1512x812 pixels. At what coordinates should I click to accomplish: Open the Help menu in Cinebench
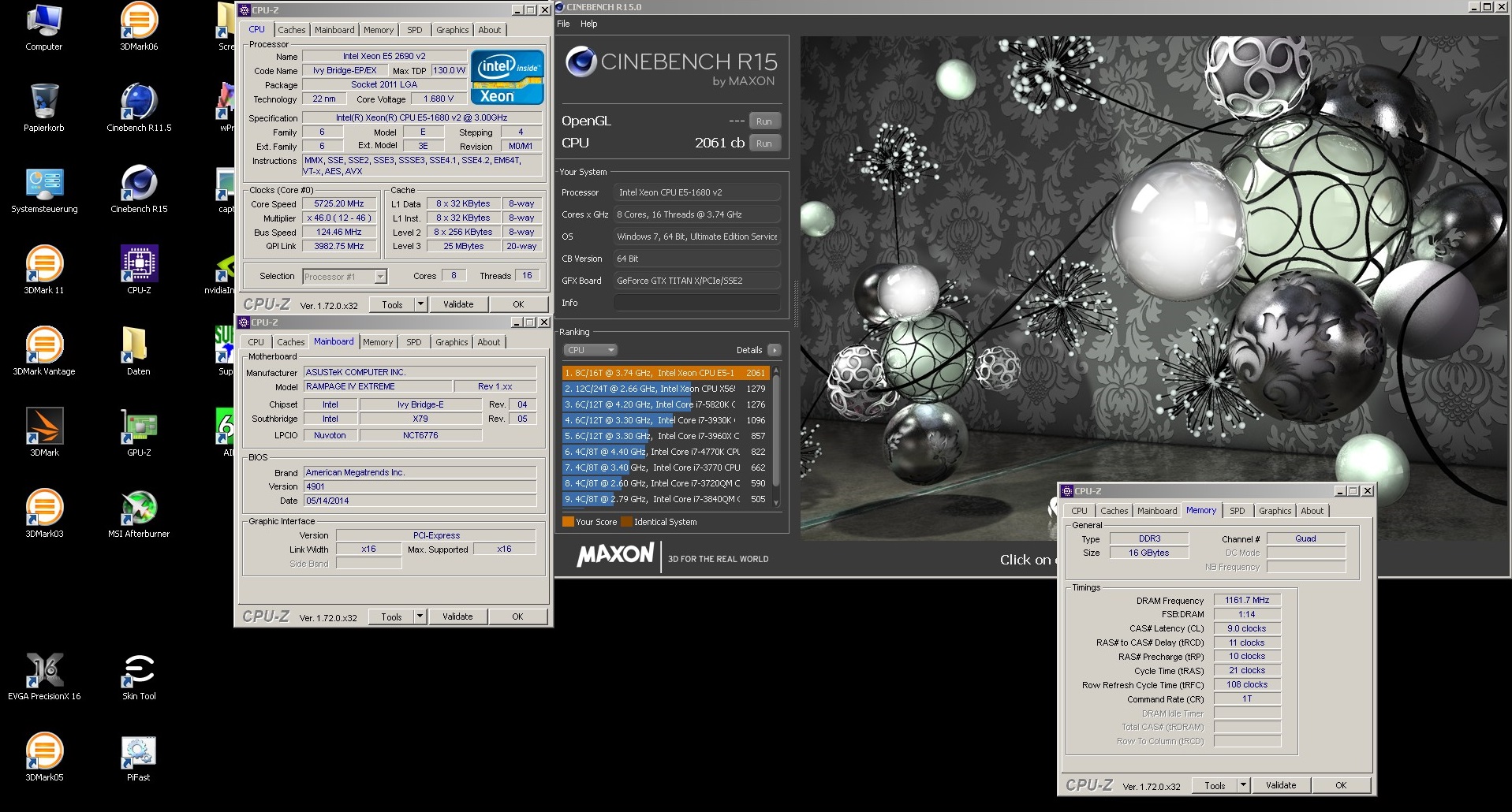tap(589, 24)
